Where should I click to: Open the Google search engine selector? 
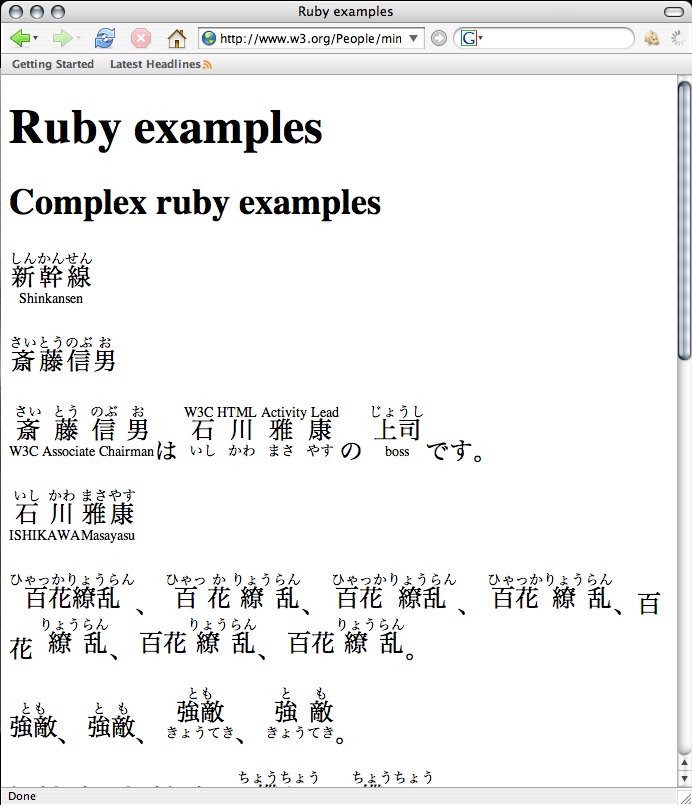pyautogui.click(x=471, y=38)
